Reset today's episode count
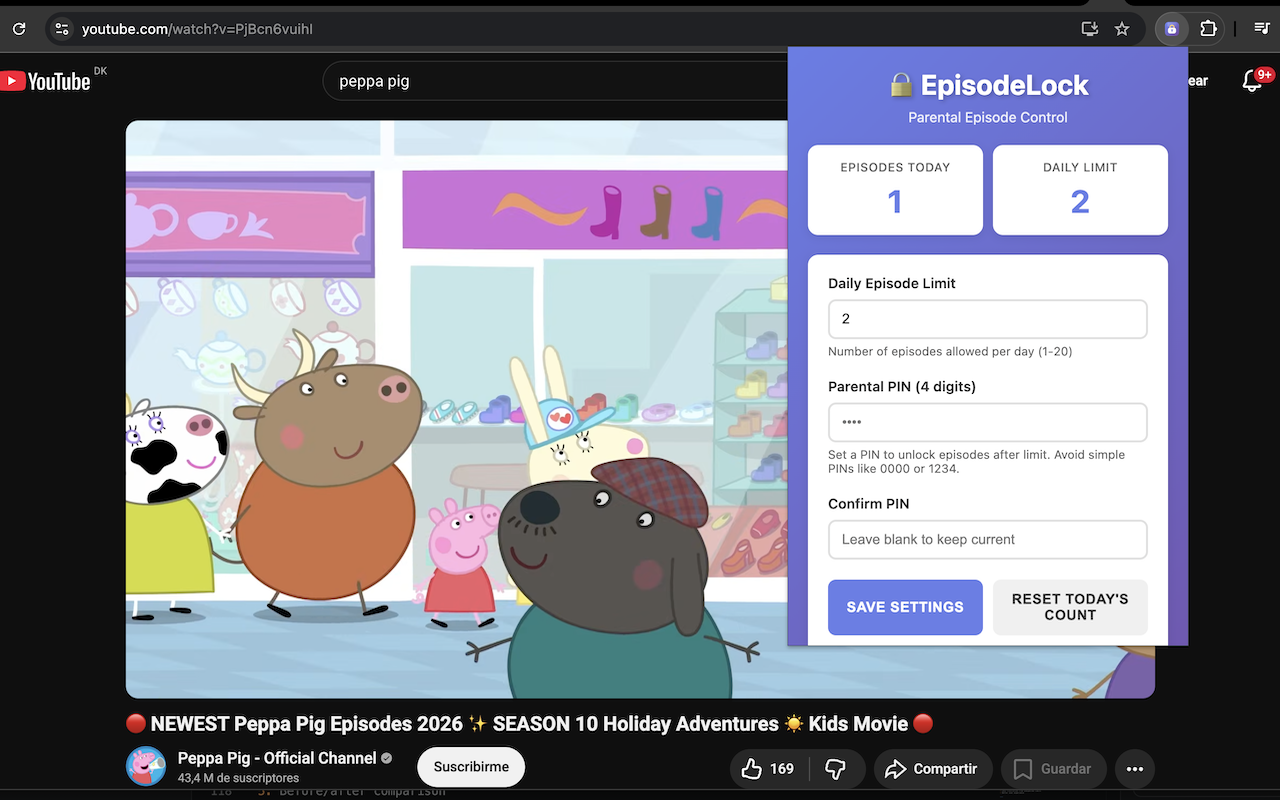This screenshot has width=1280, height=800. pyautogui.click(x=1070, y=607)
